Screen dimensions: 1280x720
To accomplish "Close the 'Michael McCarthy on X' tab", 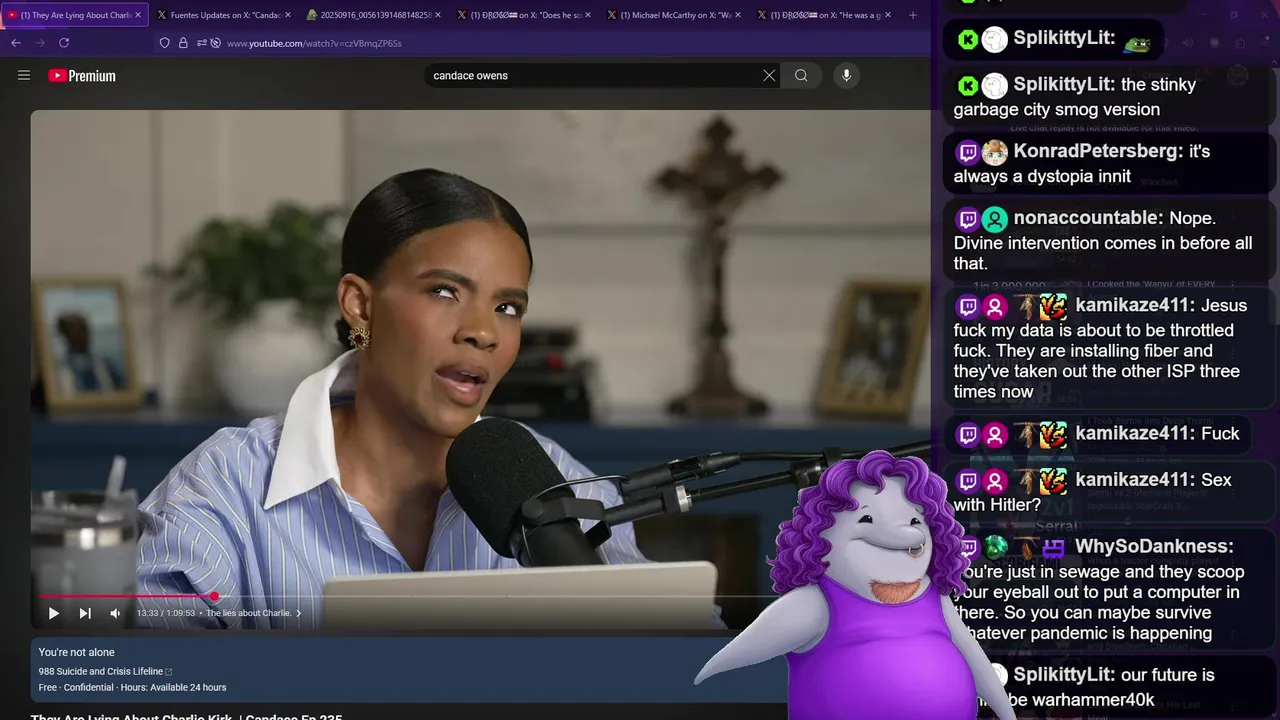I will coord(738,15).
